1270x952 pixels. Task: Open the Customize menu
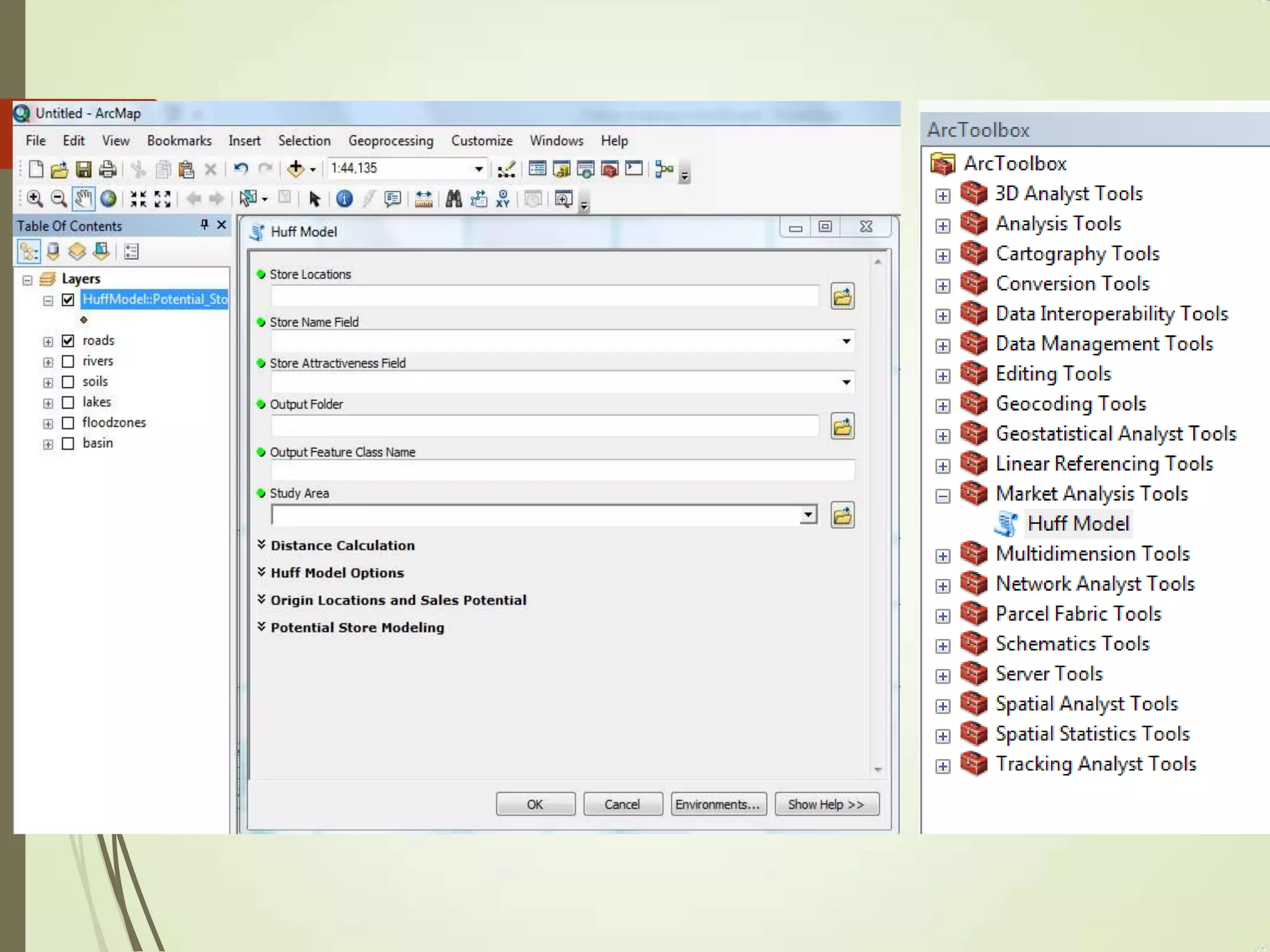click(x=482, y=141)
